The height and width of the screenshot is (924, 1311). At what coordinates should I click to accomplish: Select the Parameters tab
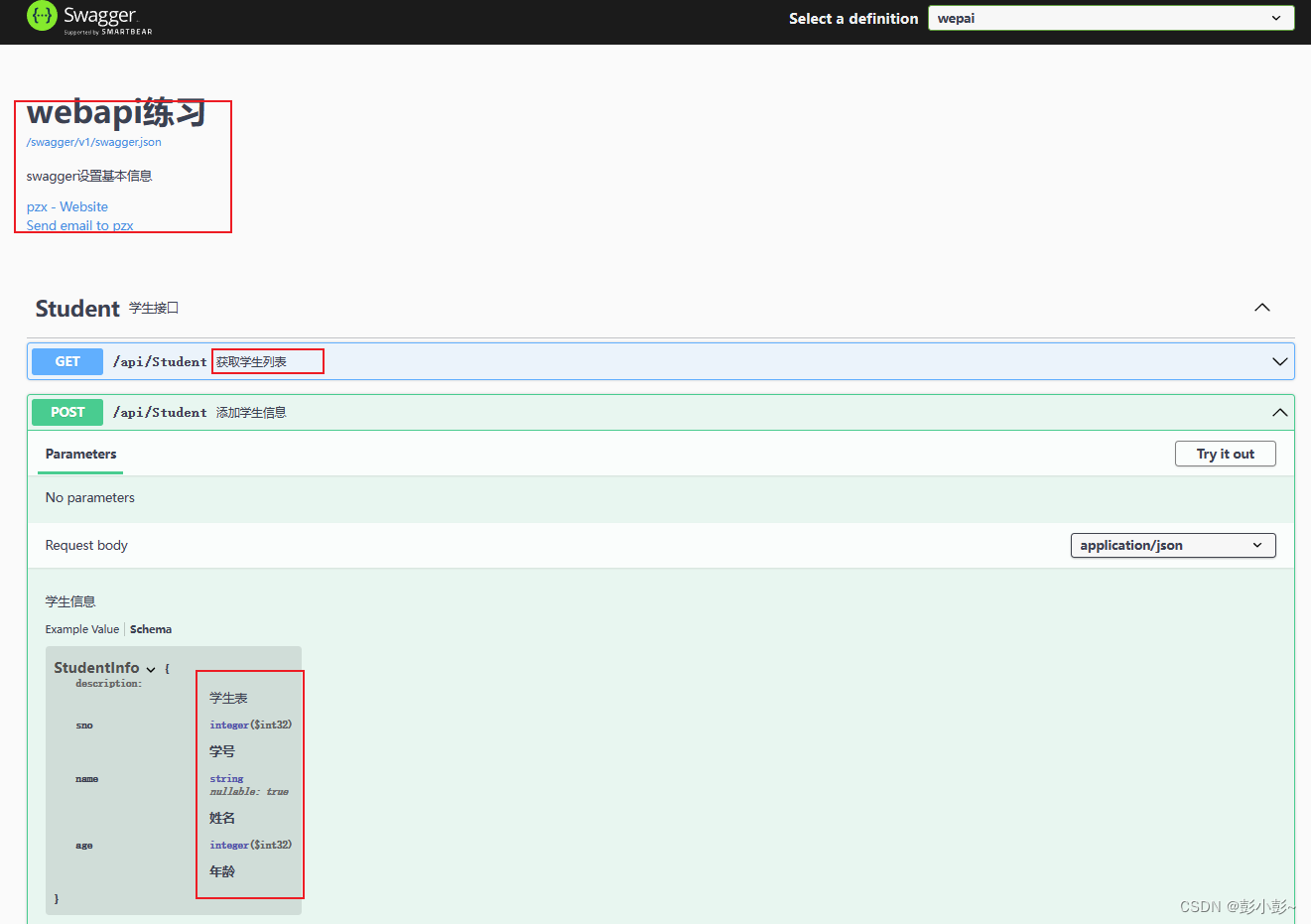pos(80,454)
